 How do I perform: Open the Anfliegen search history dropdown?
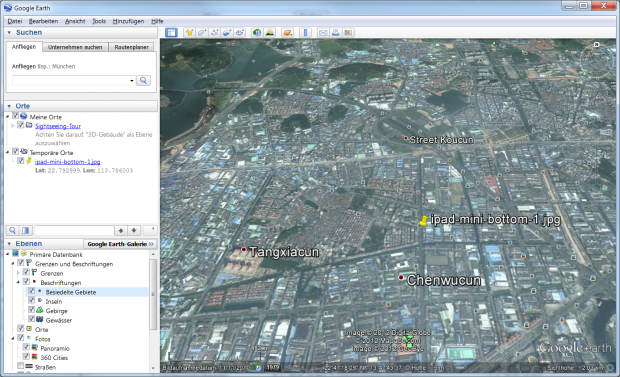[132, 81]
